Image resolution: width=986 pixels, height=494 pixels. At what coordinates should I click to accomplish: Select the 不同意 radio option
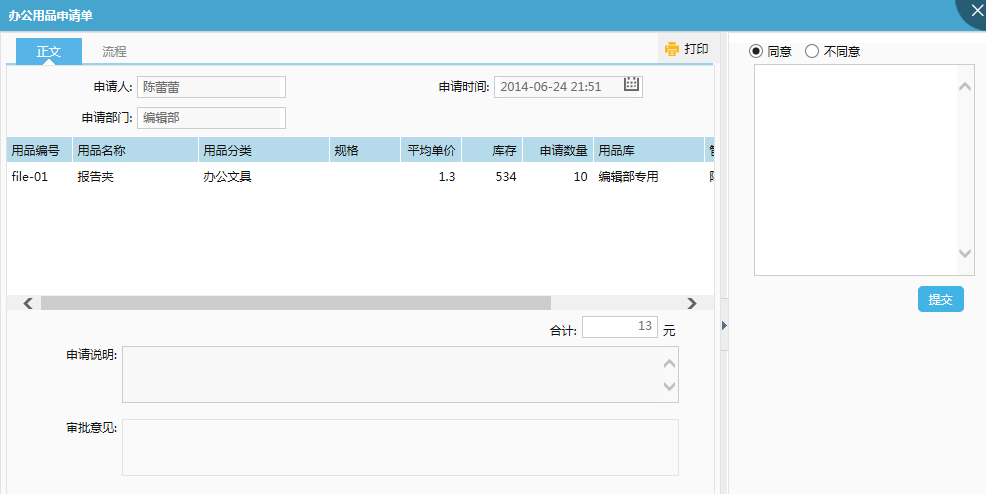point(812,51)
